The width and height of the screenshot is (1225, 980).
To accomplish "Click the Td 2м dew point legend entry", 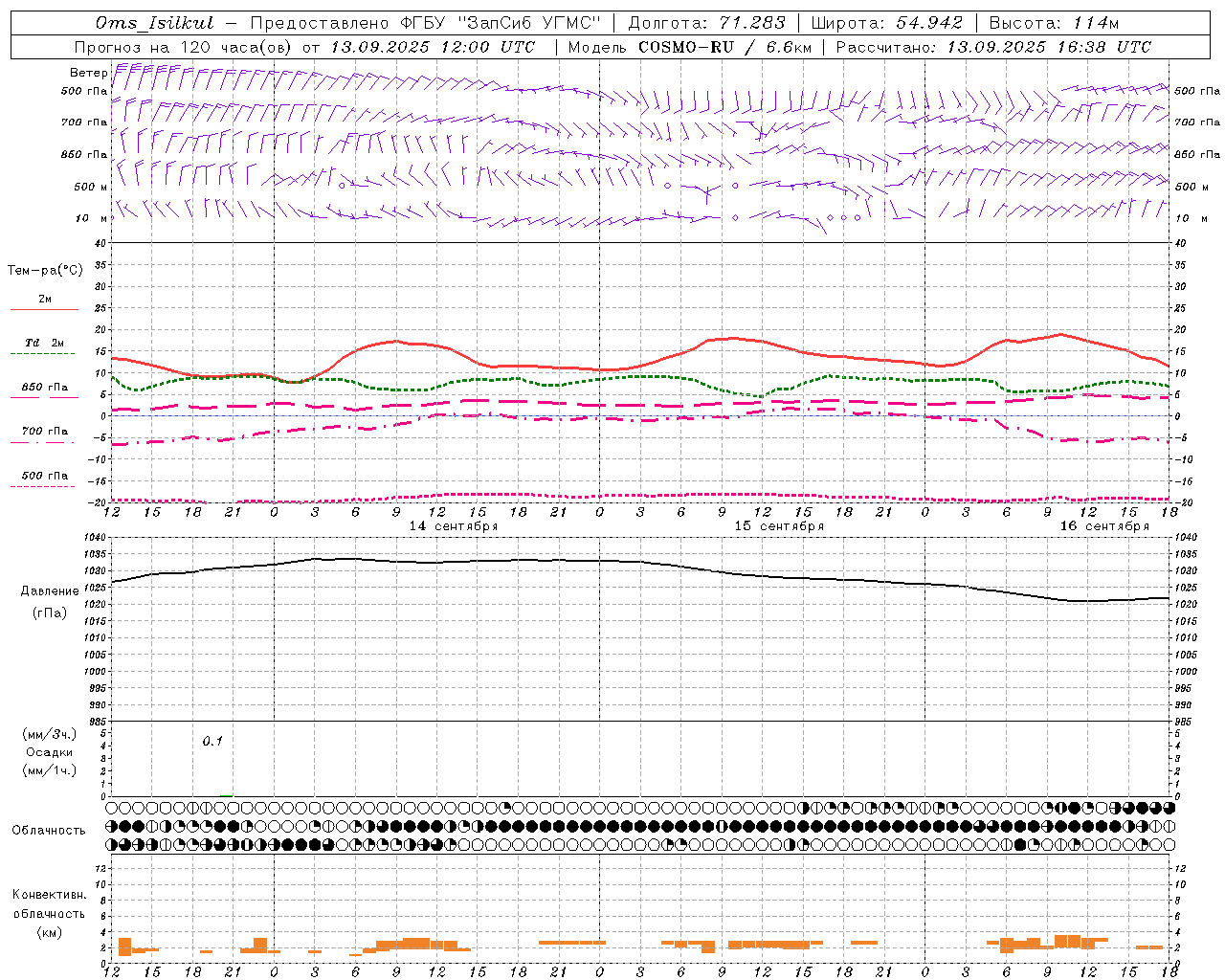I will [45, 343].
